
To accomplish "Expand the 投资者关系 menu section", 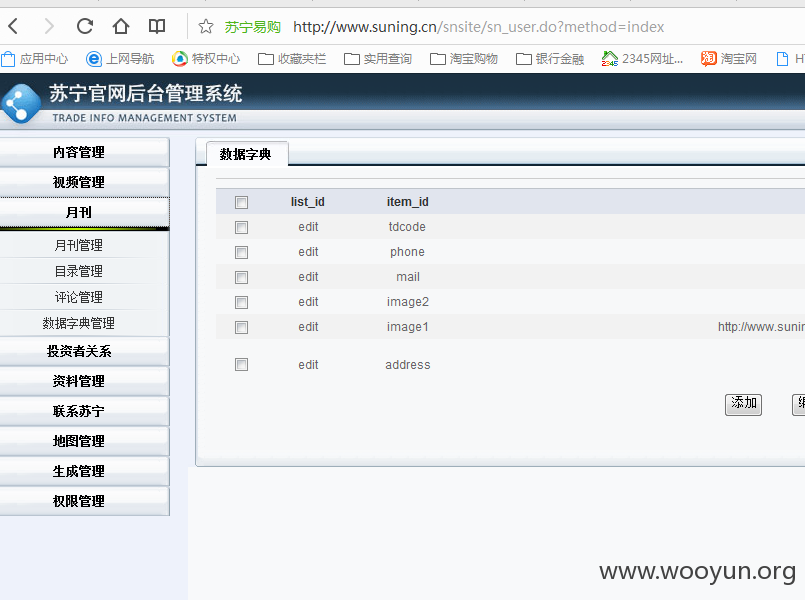I will point(84,351).
